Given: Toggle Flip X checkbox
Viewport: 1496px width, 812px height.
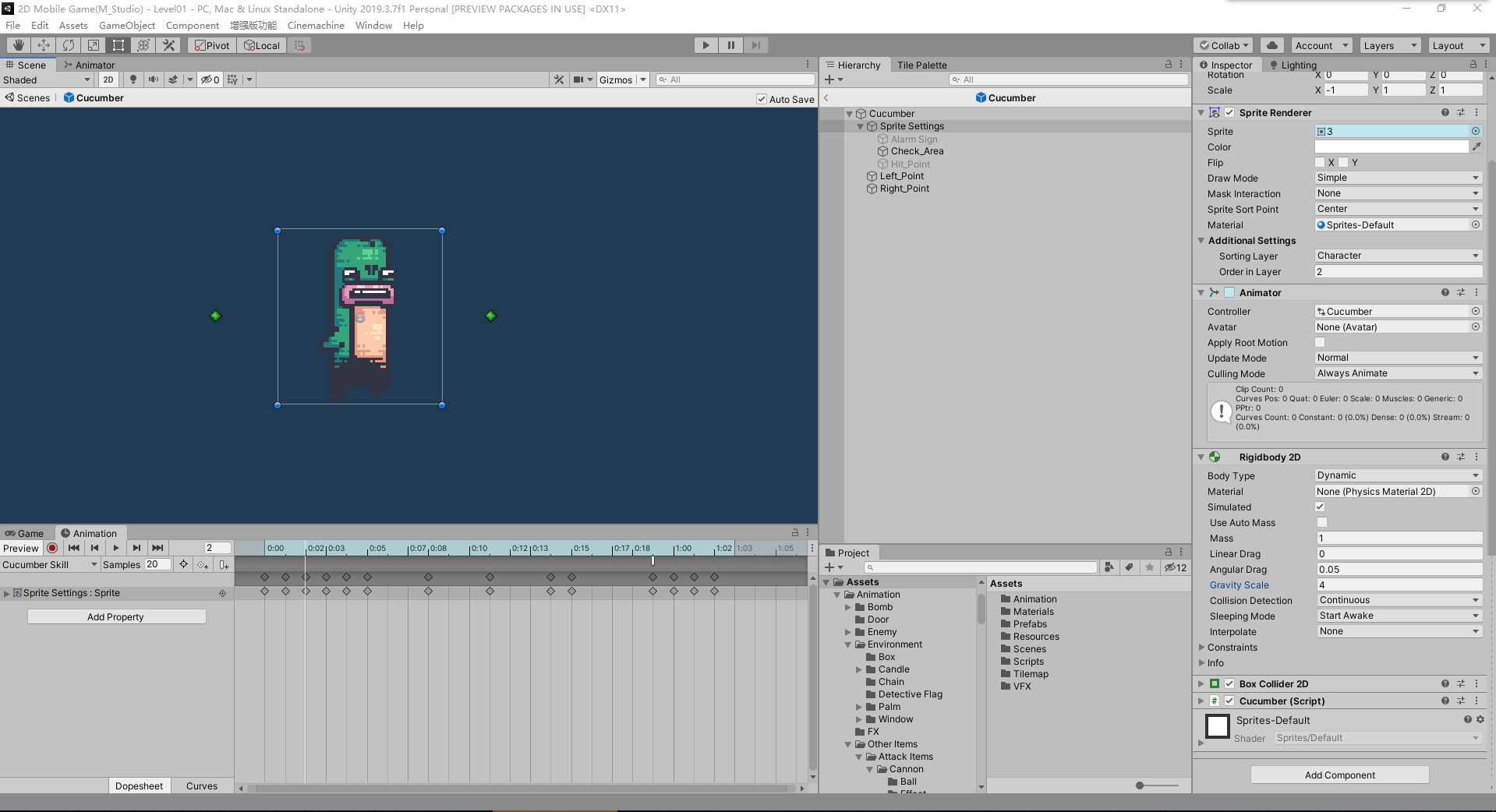Looking at the screenshot, I should pyautogui.click(x=1320, y=162).
